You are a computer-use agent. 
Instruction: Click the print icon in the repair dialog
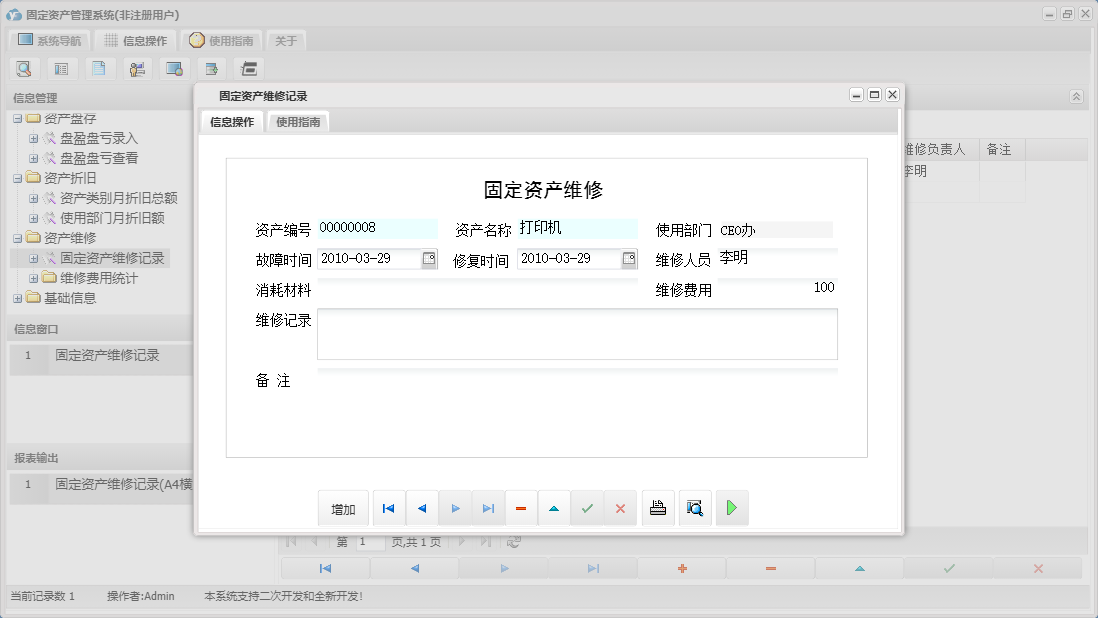657,508
